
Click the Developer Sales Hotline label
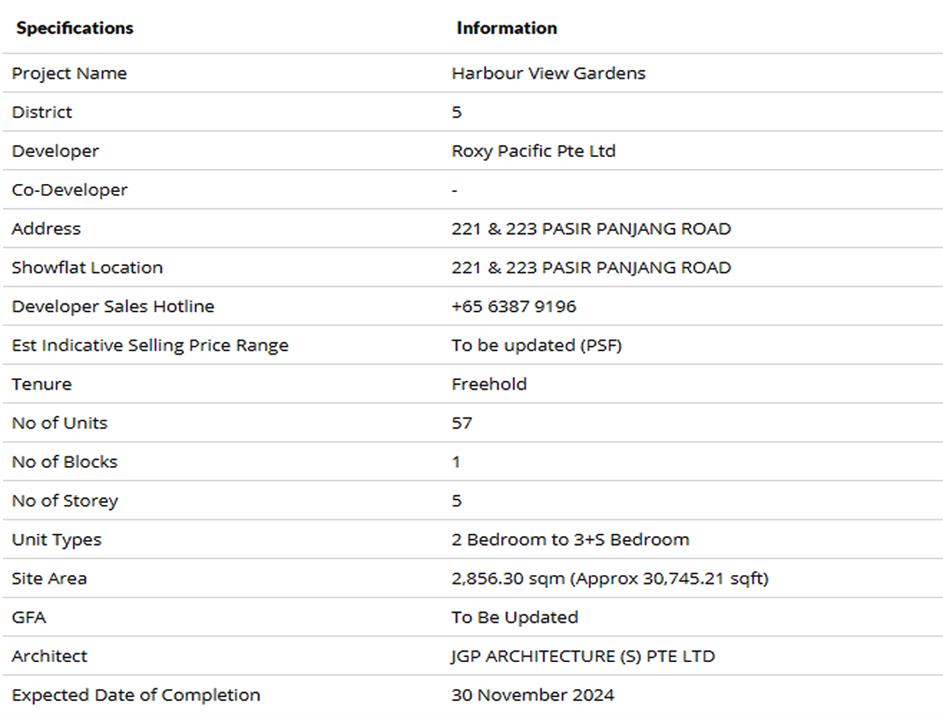pos(113,306)
